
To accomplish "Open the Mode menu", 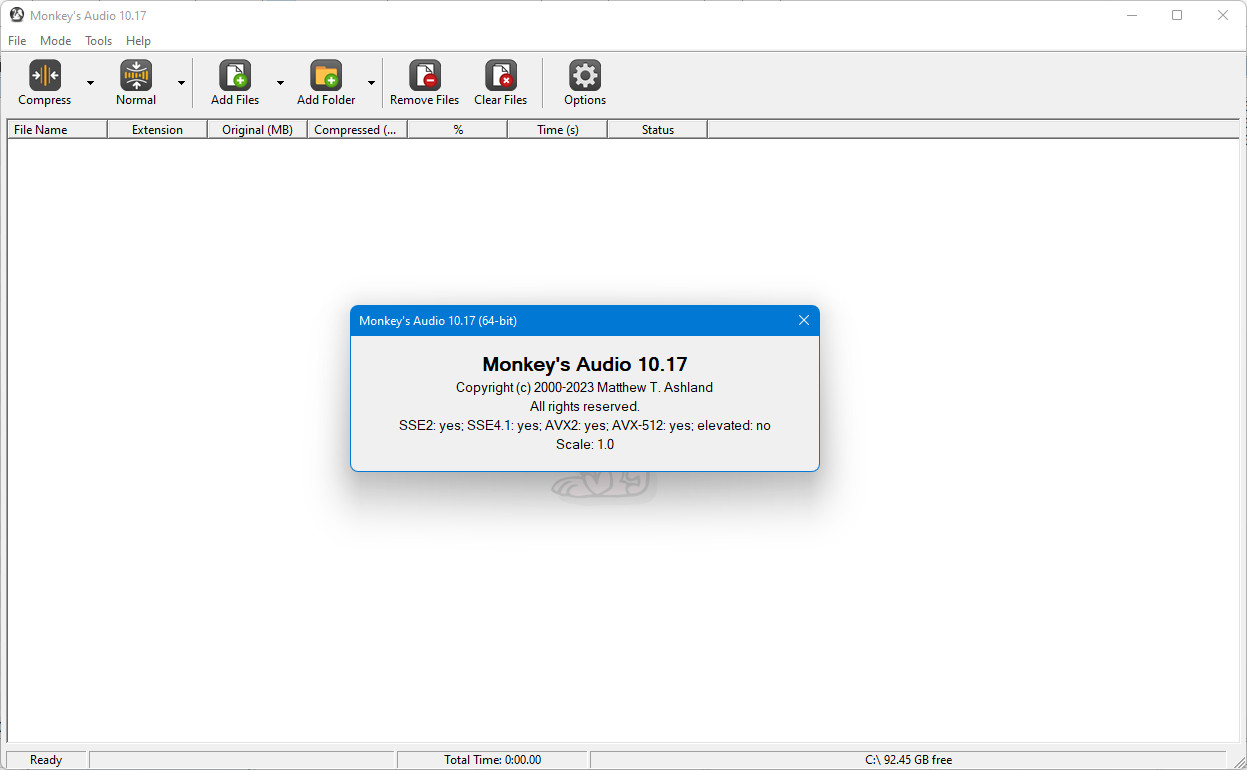I will [x=56, y=41].
